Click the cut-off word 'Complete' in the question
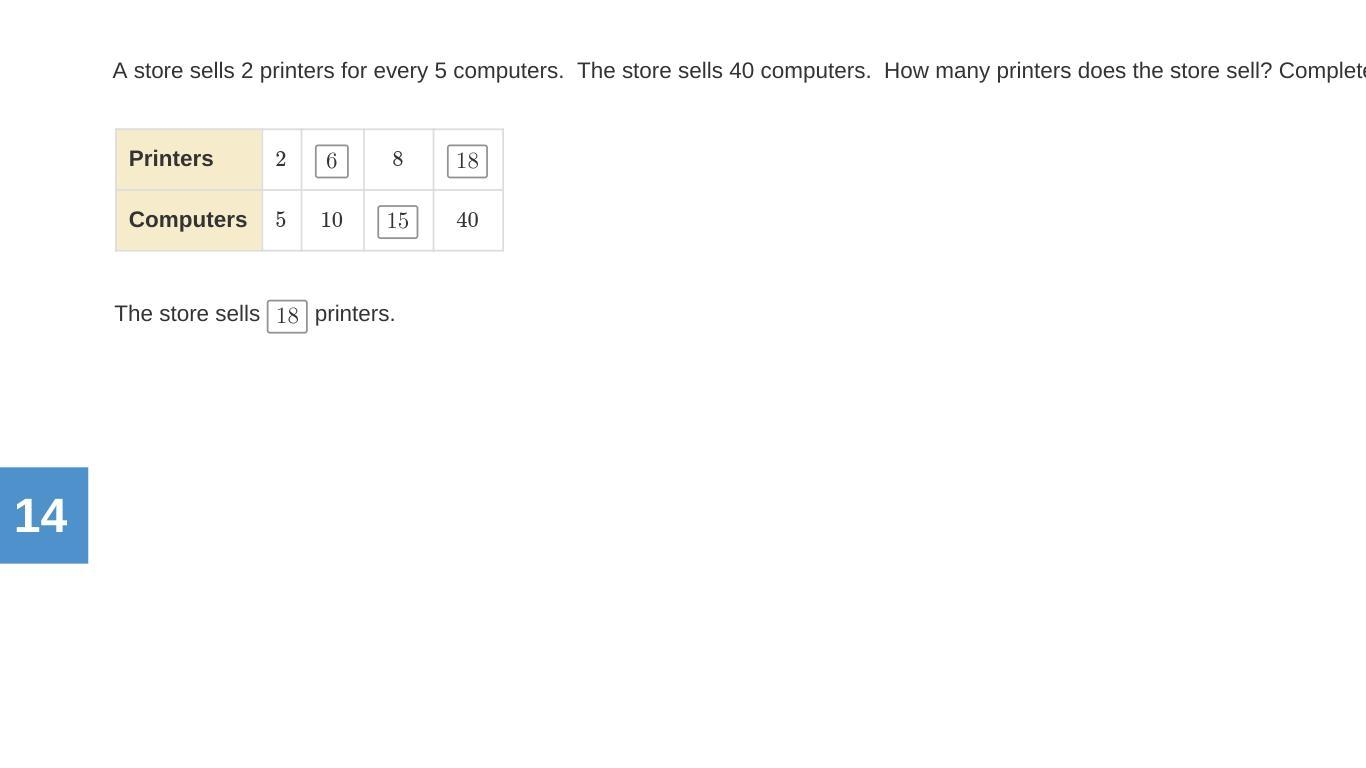1366x768 pixels. (x=1322, y=71)
